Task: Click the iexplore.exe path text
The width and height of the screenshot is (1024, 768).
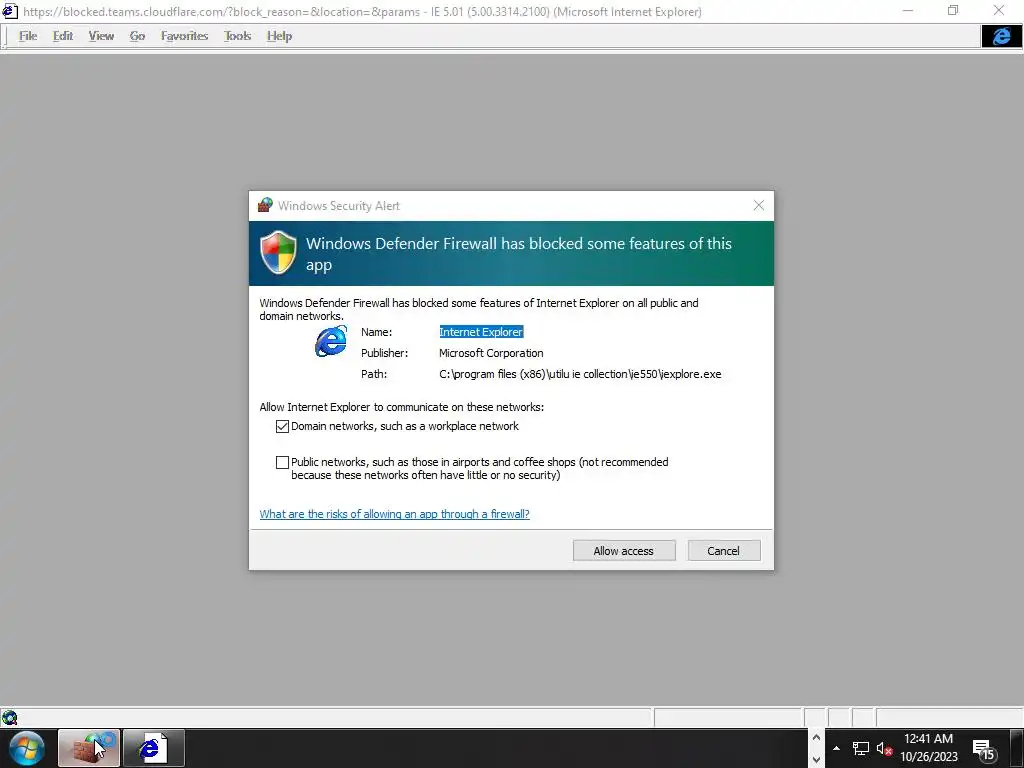Action: 580,374
